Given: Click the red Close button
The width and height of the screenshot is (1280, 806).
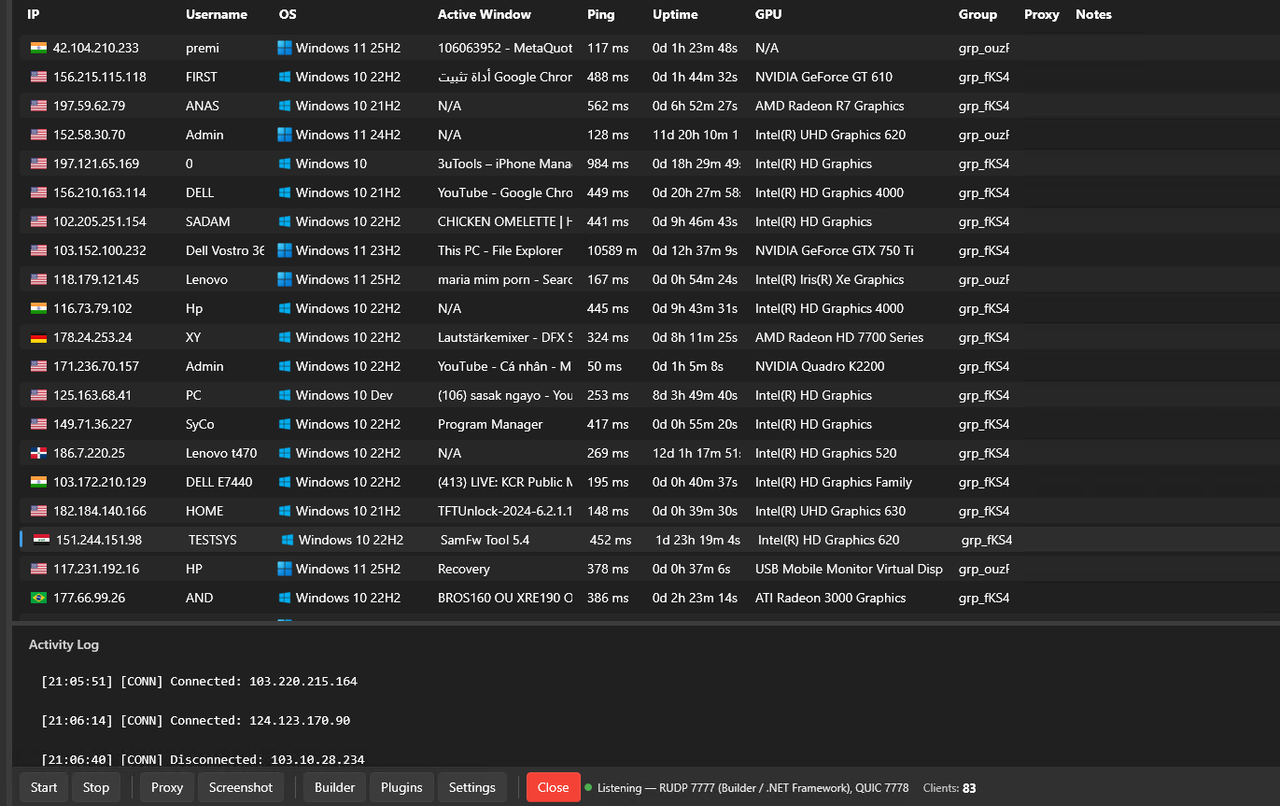Looking at the screenshot, I should click(553, 787).
